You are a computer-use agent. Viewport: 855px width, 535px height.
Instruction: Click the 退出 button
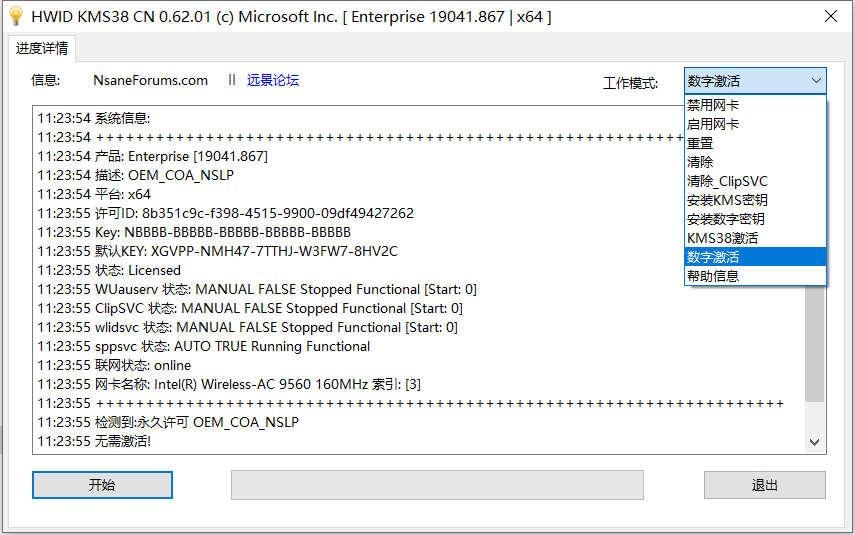tap(764, 485)
